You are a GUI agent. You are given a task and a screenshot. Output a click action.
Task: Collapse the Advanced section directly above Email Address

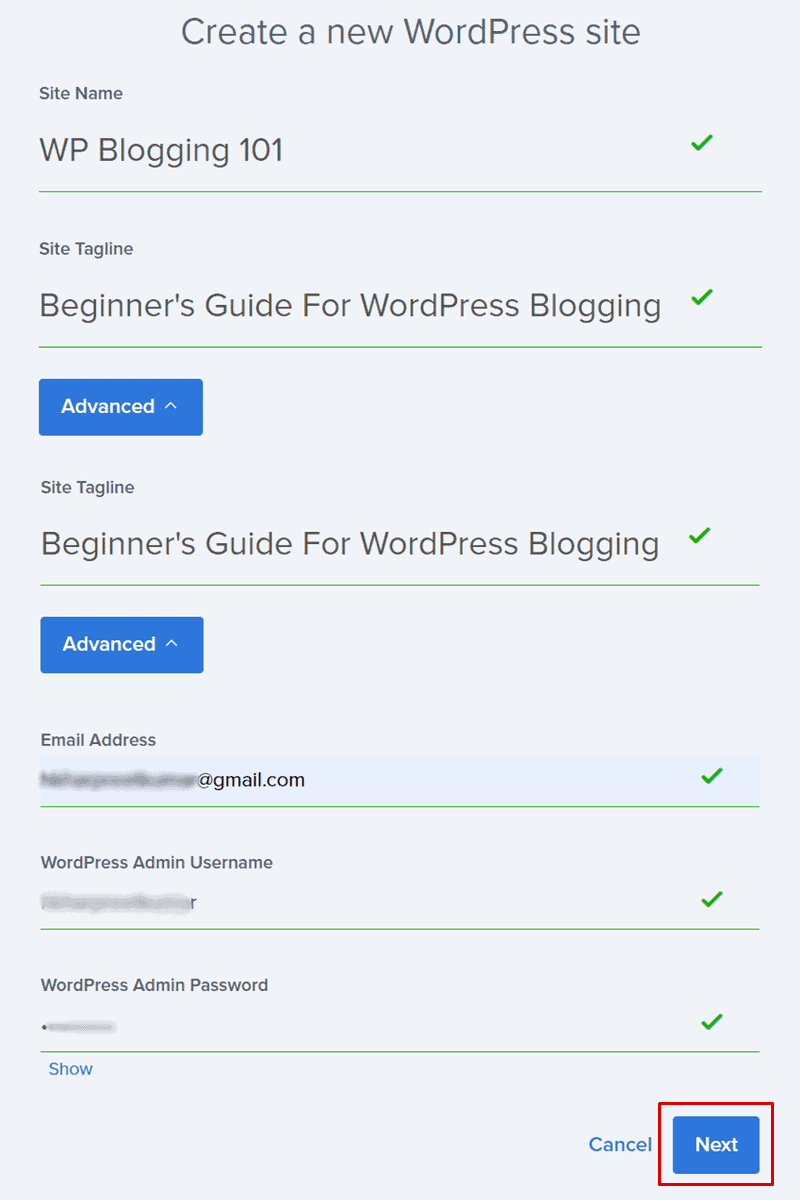click(122, 645)
